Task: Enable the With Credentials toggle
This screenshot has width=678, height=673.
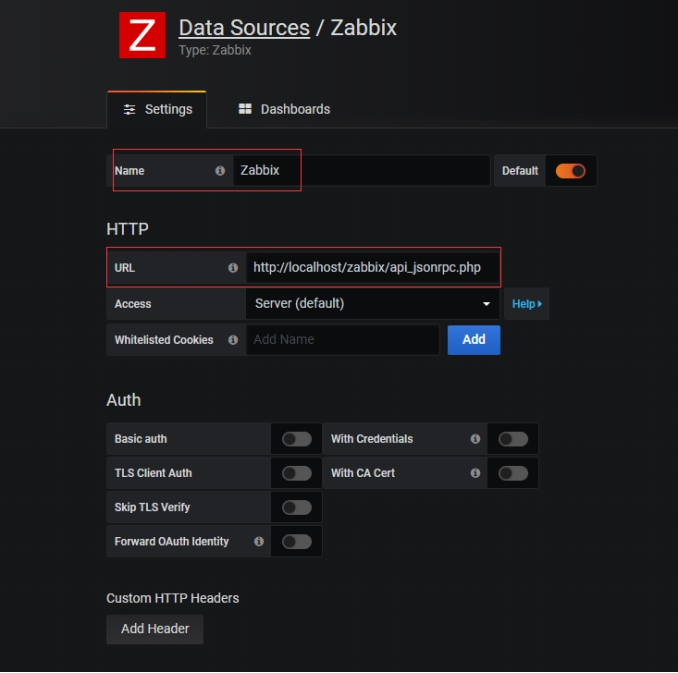Action: point(513,439)
